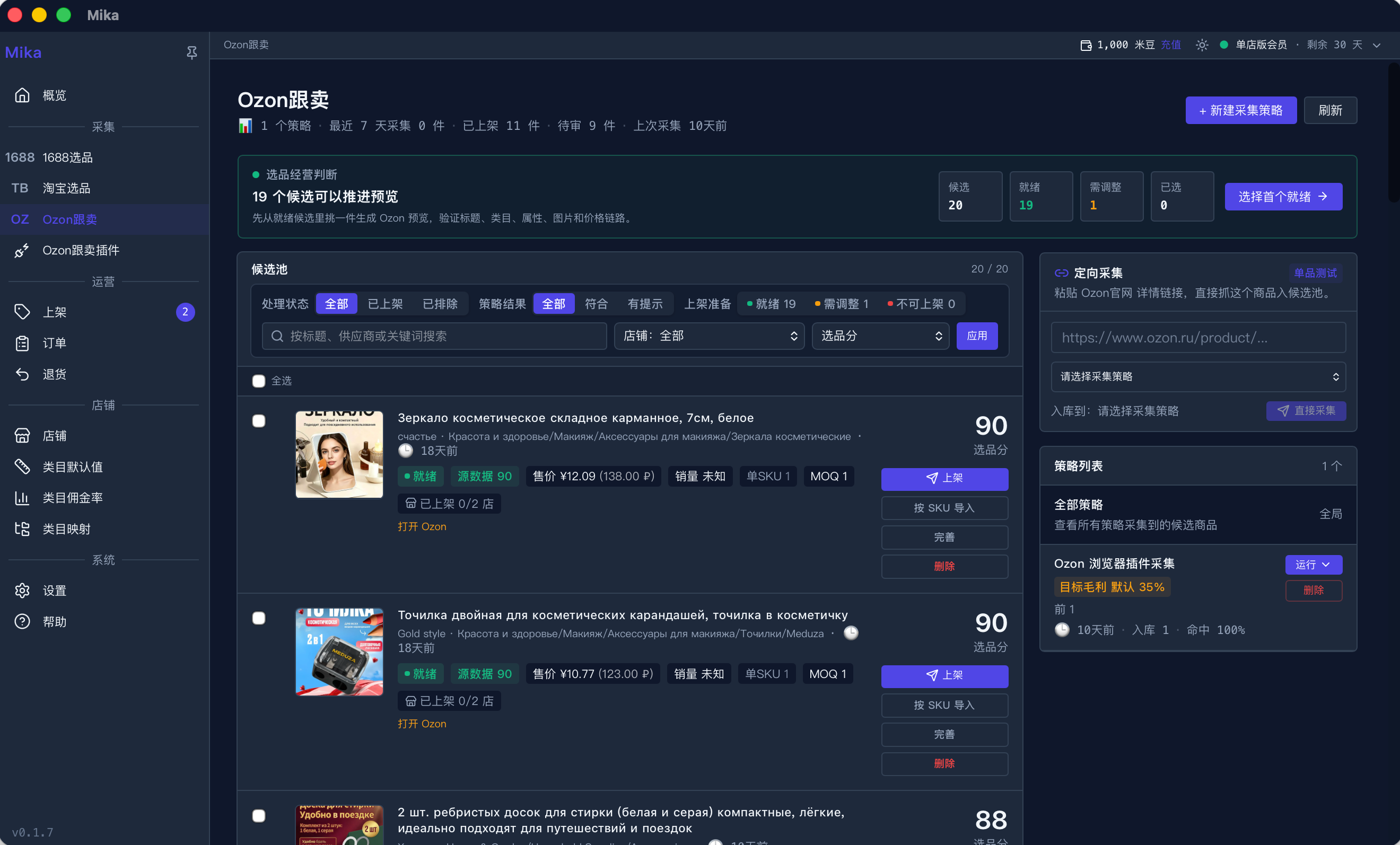Open 设置 gear icon

22,591
